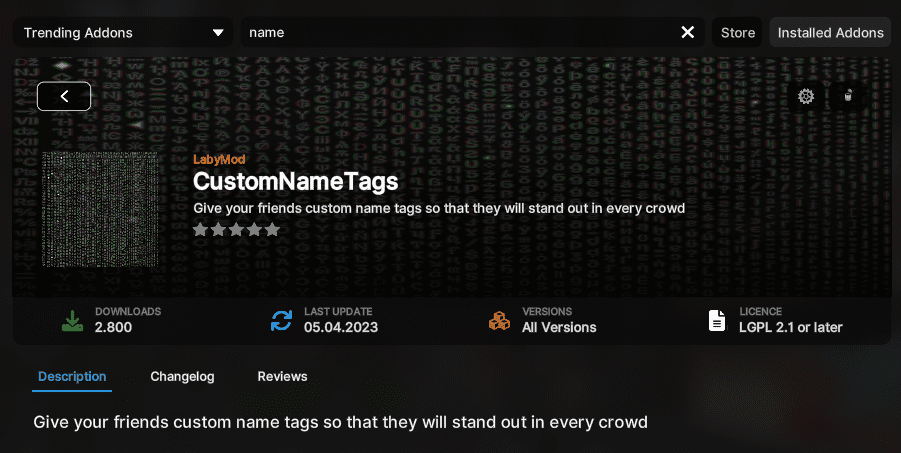Click the orange Versions cubes icon

pos(499,321)
